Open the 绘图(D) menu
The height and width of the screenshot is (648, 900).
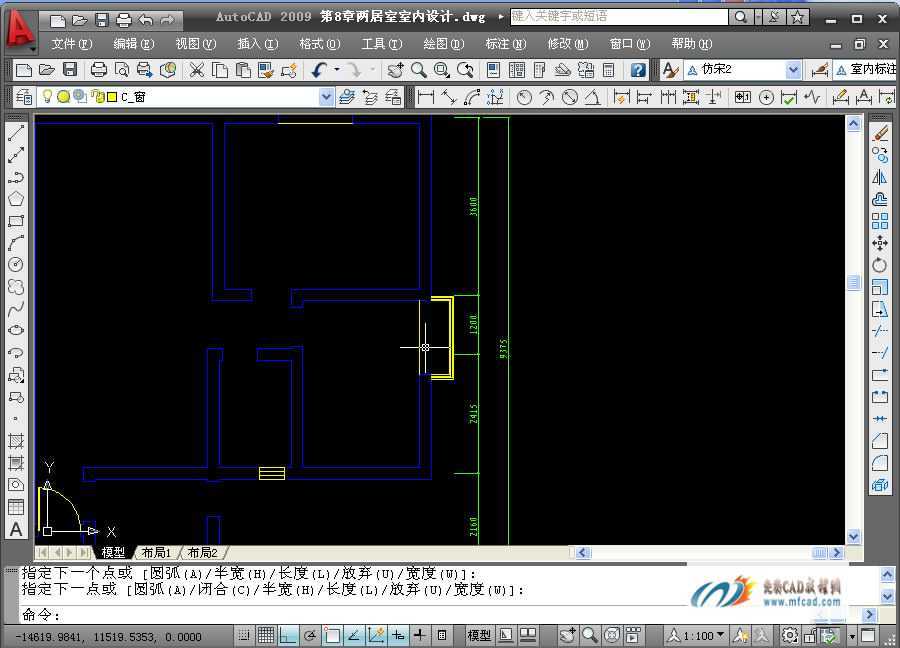click(x=443, y=44)
